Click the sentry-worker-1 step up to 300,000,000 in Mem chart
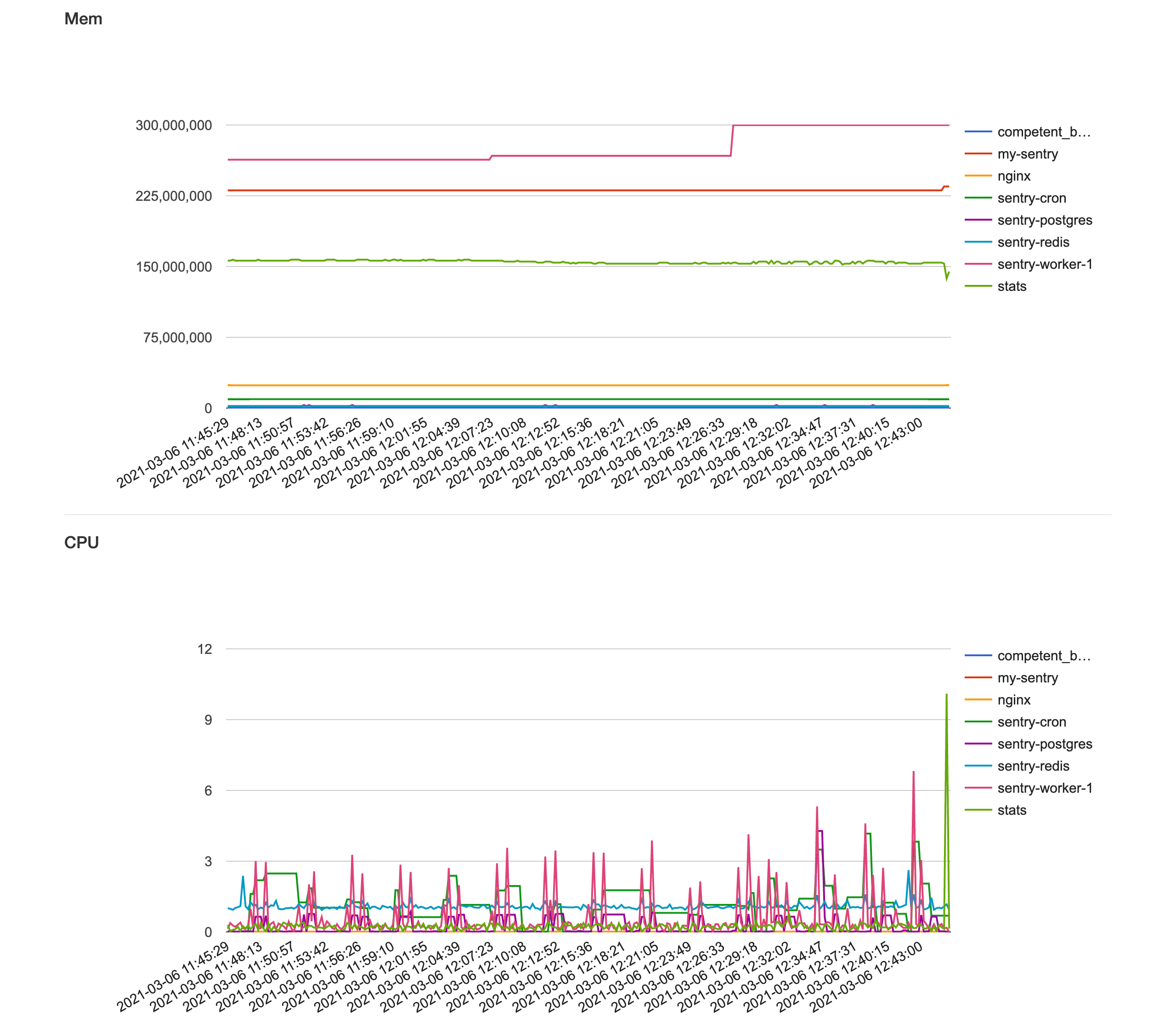 pos(732,140)
